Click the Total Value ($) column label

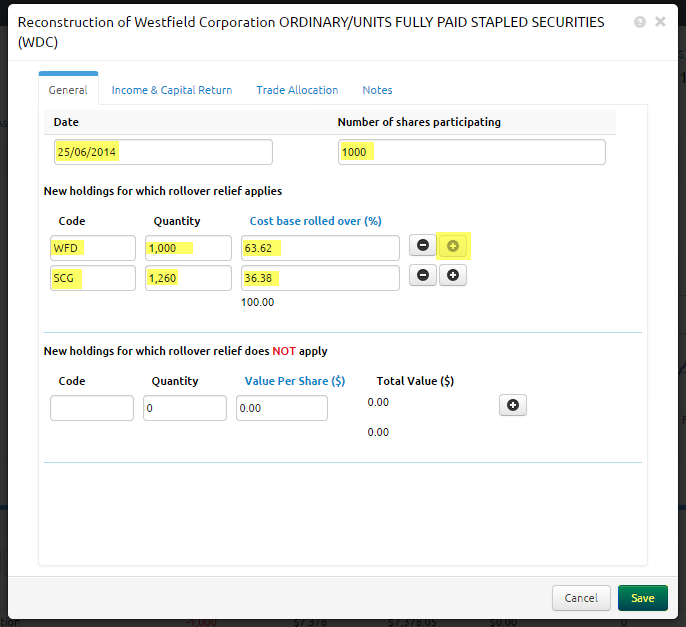[x=415, y=381]
